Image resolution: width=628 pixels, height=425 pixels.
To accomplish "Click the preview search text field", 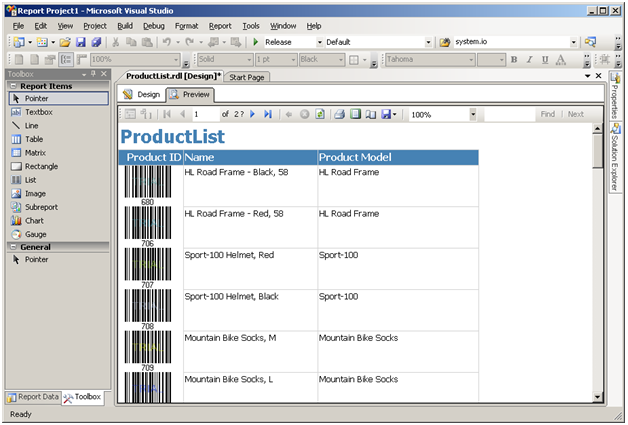I will [x=510, y=114].
